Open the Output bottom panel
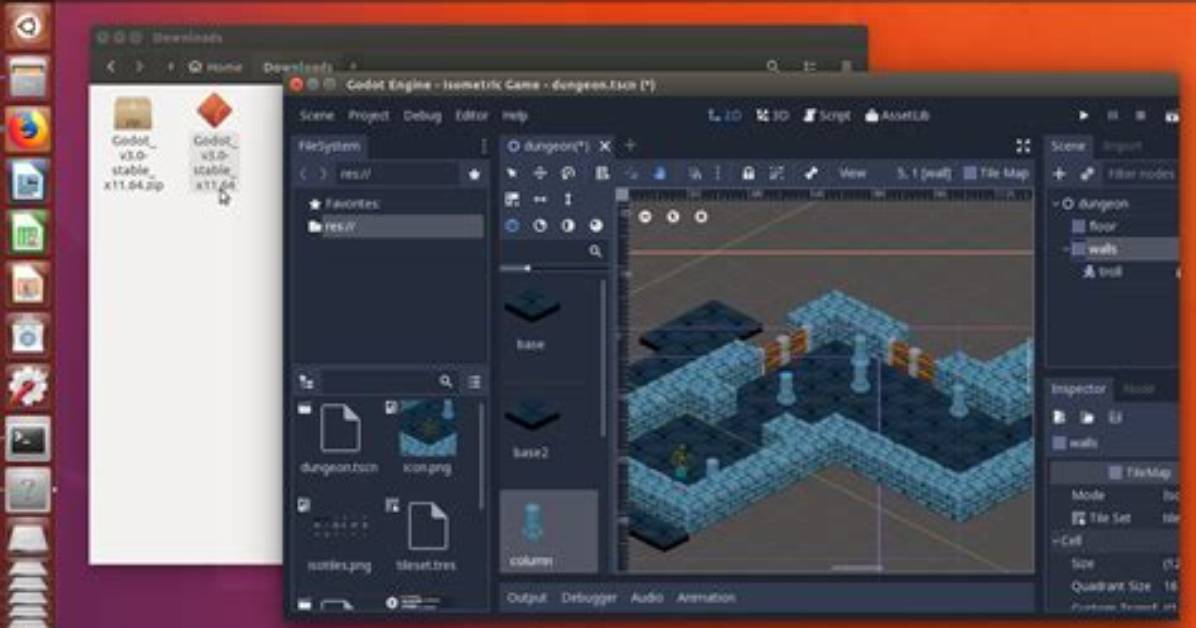This screenshot has height=628, width=1196. 526,597
